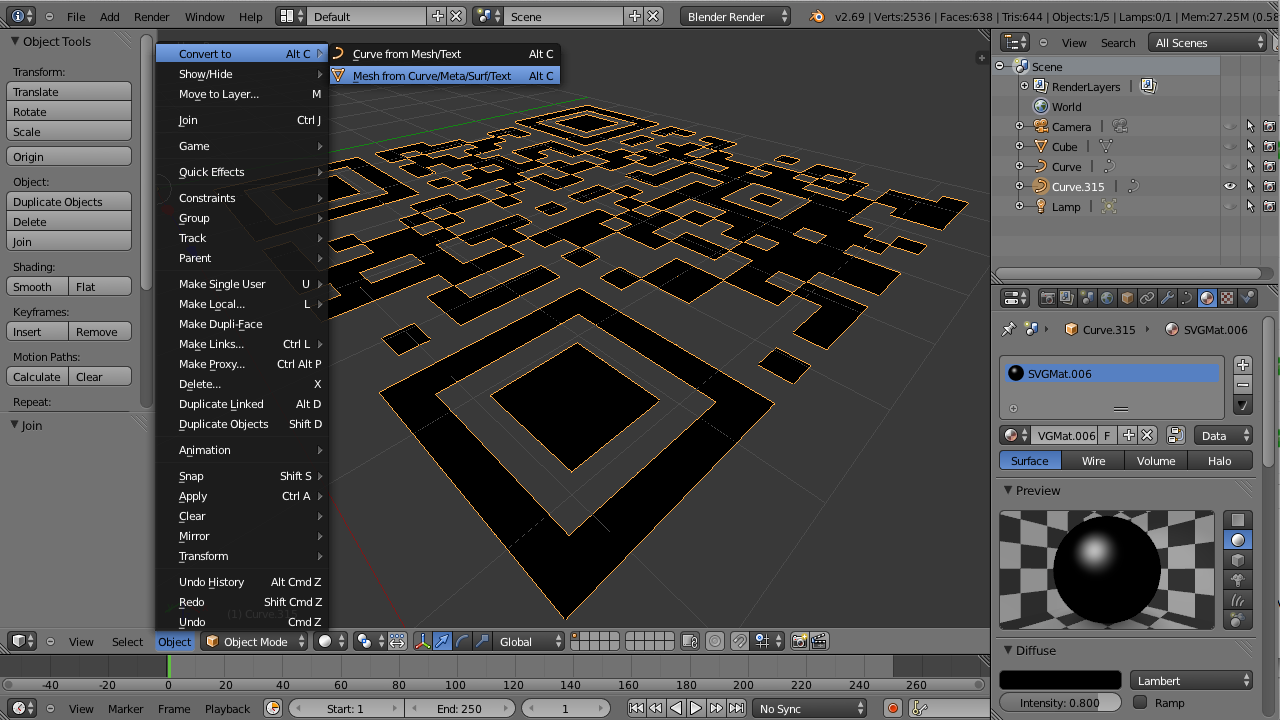Open the Render properties tab icon

pyautogui.click(x=1049, y=297)
